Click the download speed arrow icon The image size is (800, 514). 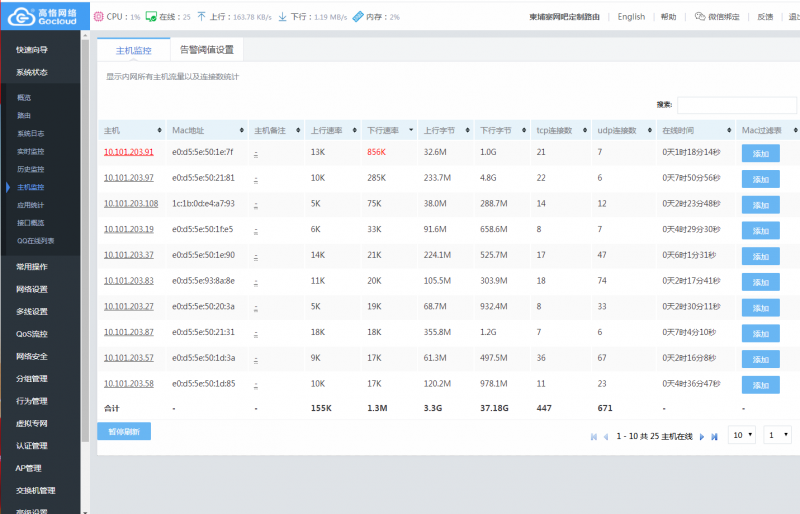coord(282,17)
